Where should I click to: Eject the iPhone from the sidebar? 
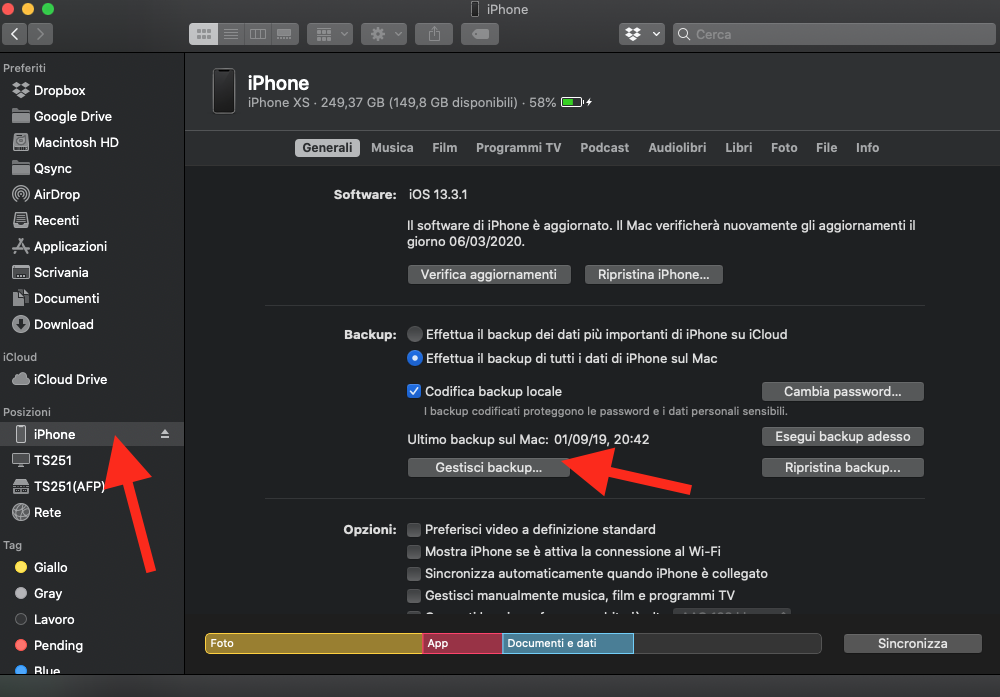point(165,434)
